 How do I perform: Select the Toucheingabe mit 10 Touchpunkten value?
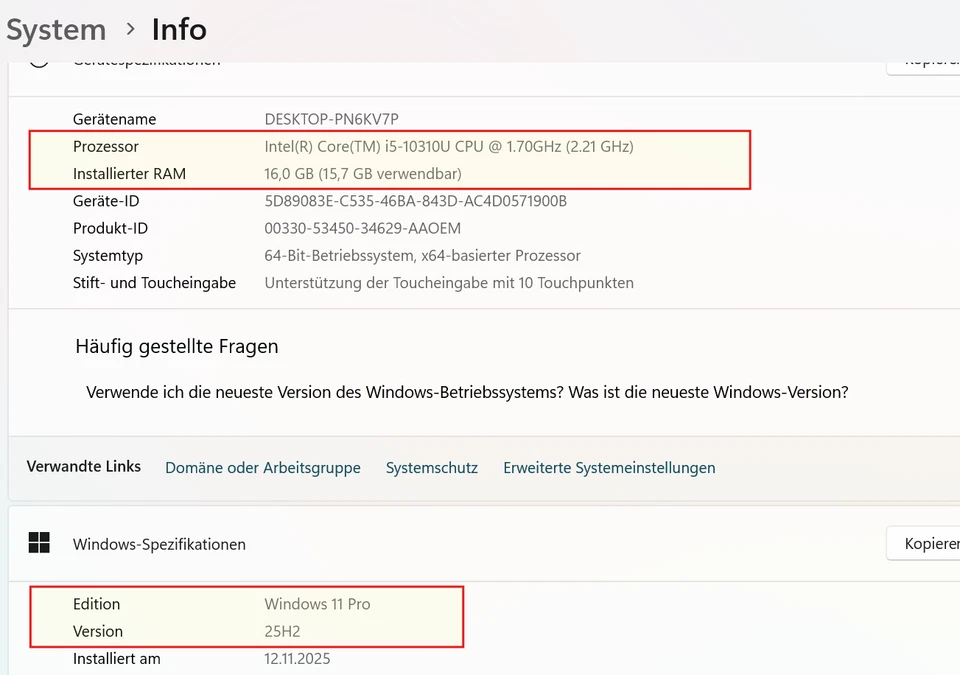pos(449,282)
